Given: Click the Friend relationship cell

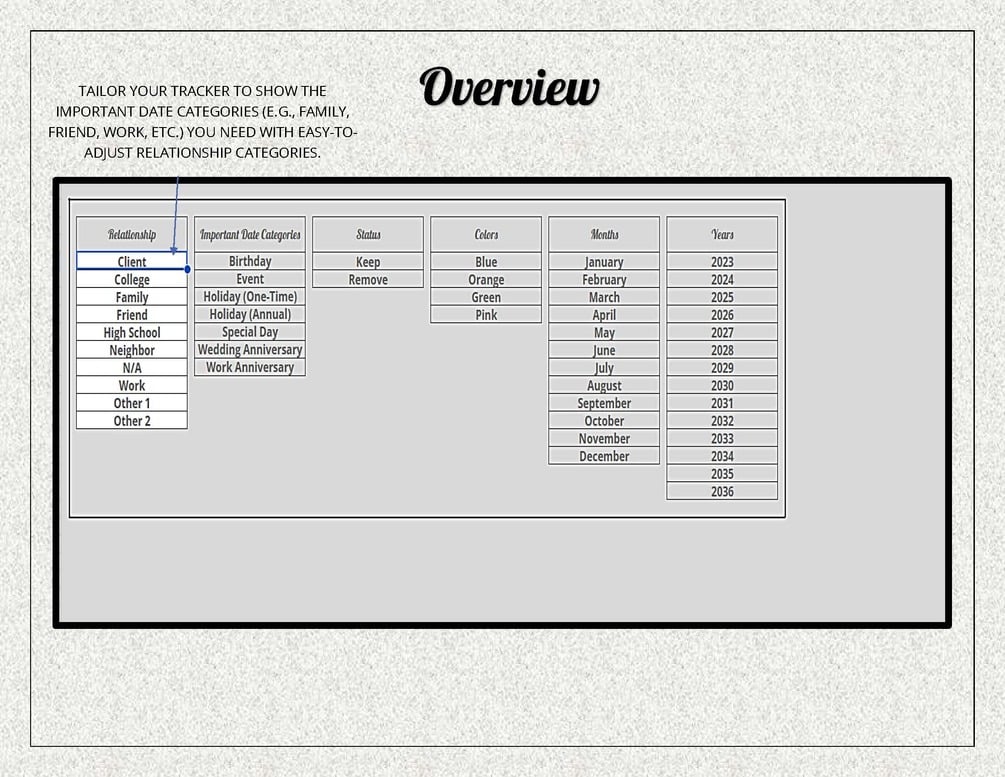Looking at the screenshot, I should point(131,314).
